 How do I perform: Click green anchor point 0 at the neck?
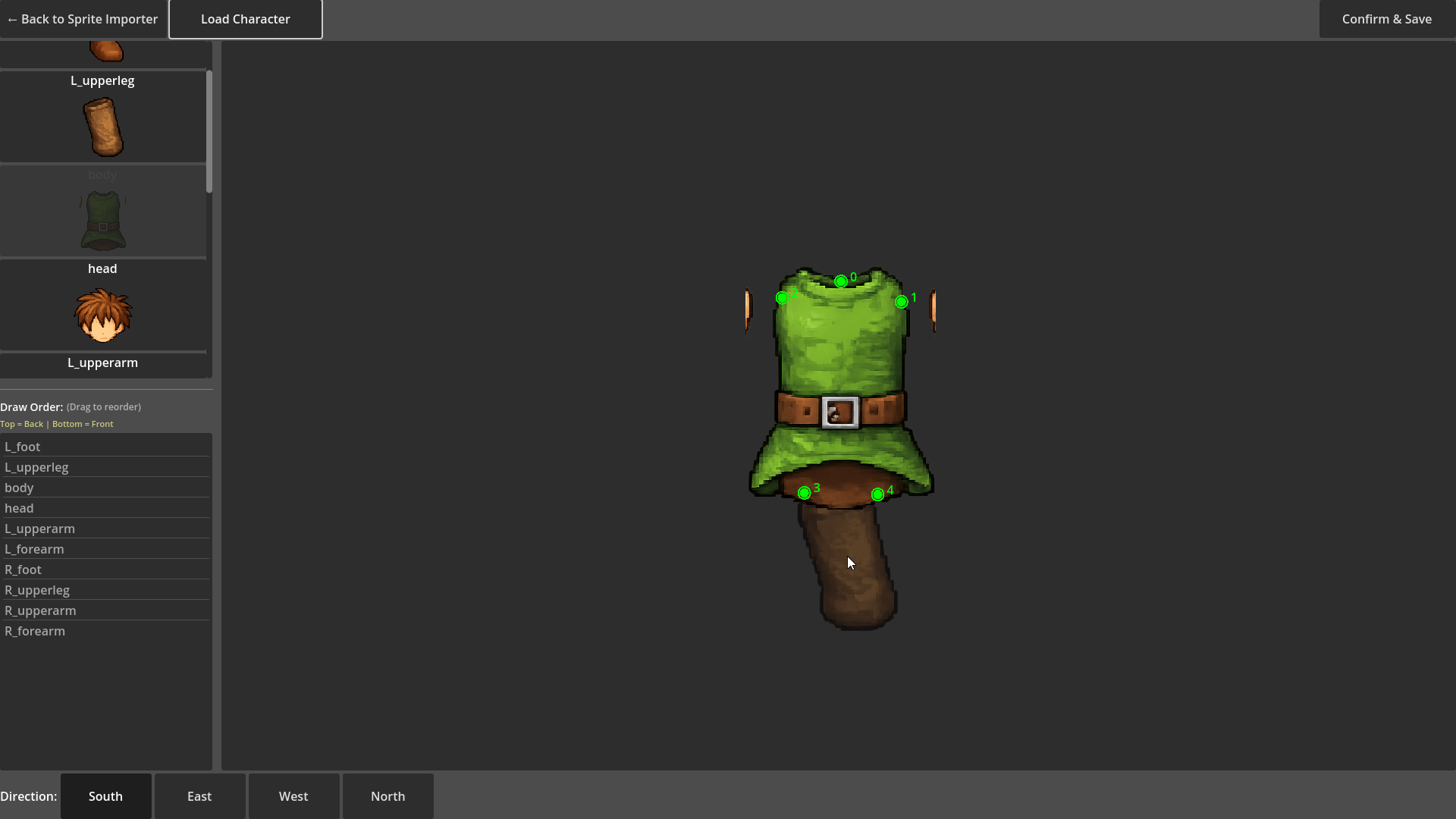(x=841, y=281)
